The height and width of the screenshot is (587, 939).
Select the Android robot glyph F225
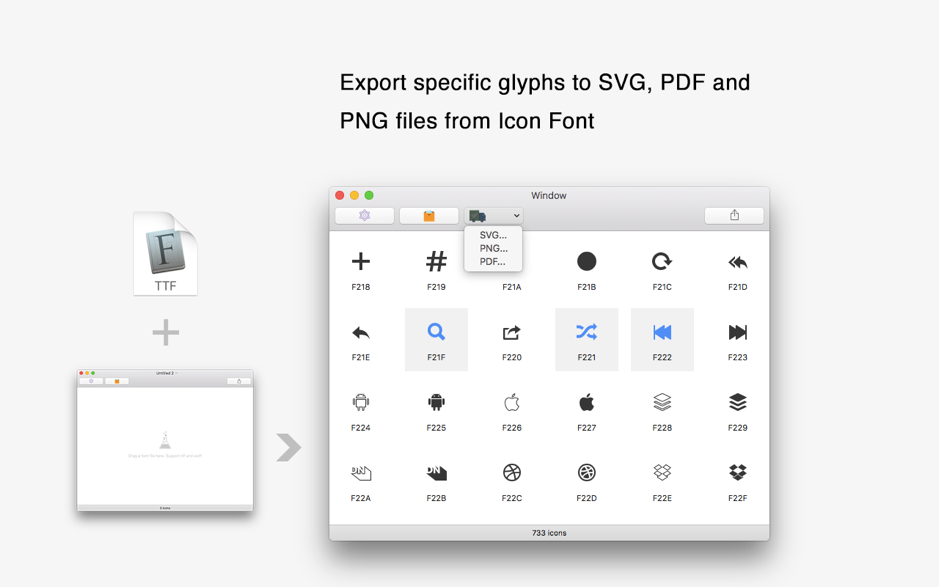pos(436,402)
